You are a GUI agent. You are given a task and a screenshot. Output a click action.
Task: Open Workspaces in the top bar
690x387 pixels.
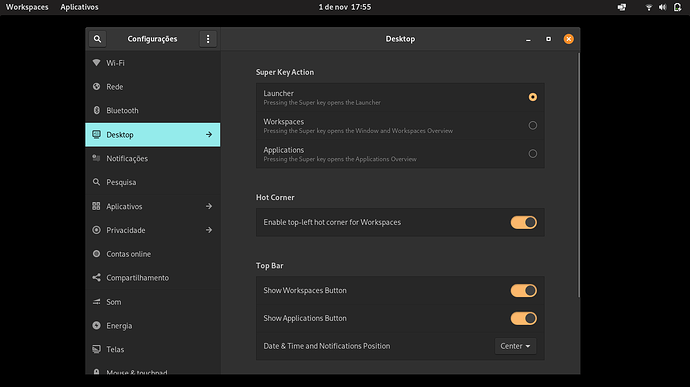coord(27,7)
